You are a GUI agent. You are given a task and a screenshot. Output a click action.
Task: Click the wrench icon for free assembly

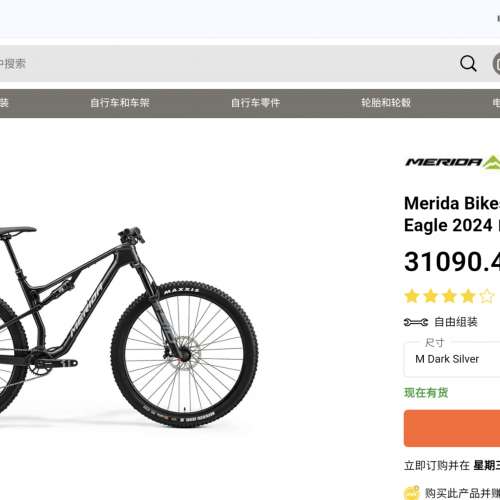pos(416,322)
